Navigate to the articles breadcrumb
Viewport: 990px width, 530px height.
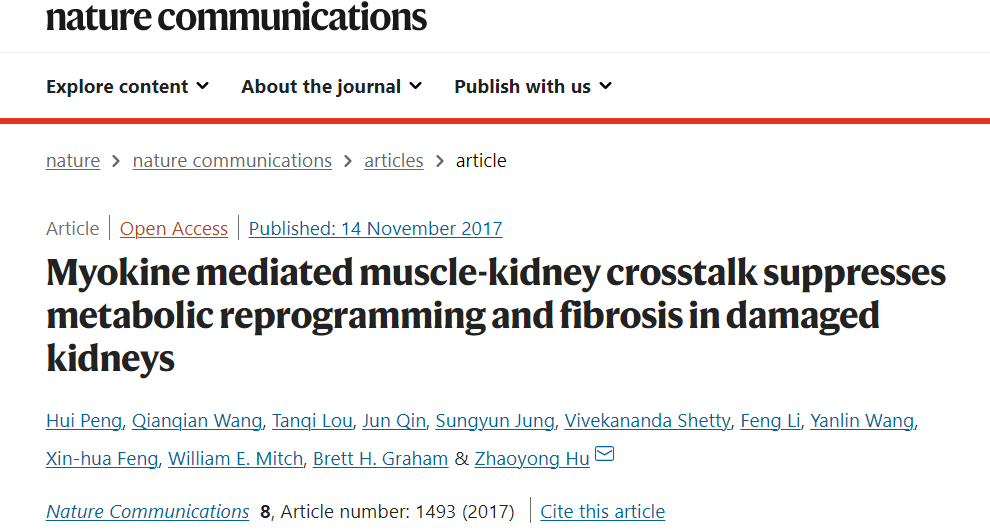pos(393,160)
